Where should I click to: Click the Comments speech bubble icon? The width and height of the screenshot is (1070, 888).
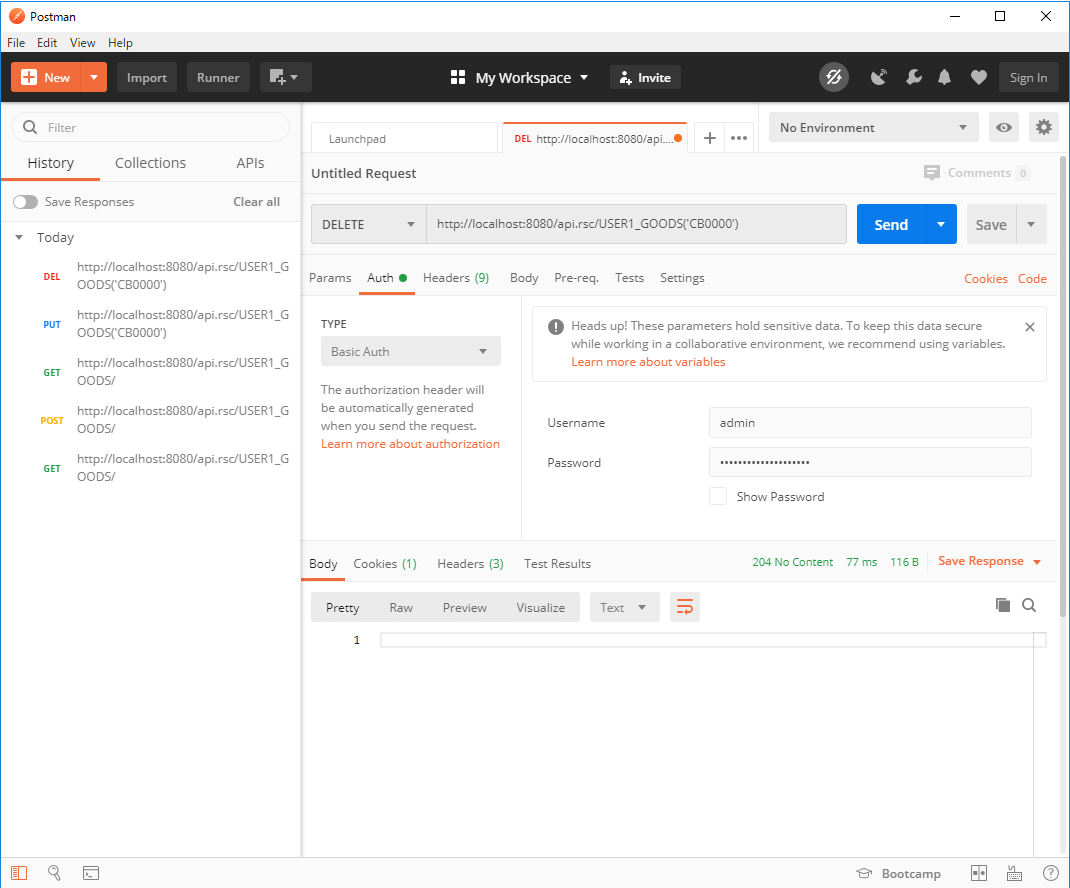click(x=931, y=173)
